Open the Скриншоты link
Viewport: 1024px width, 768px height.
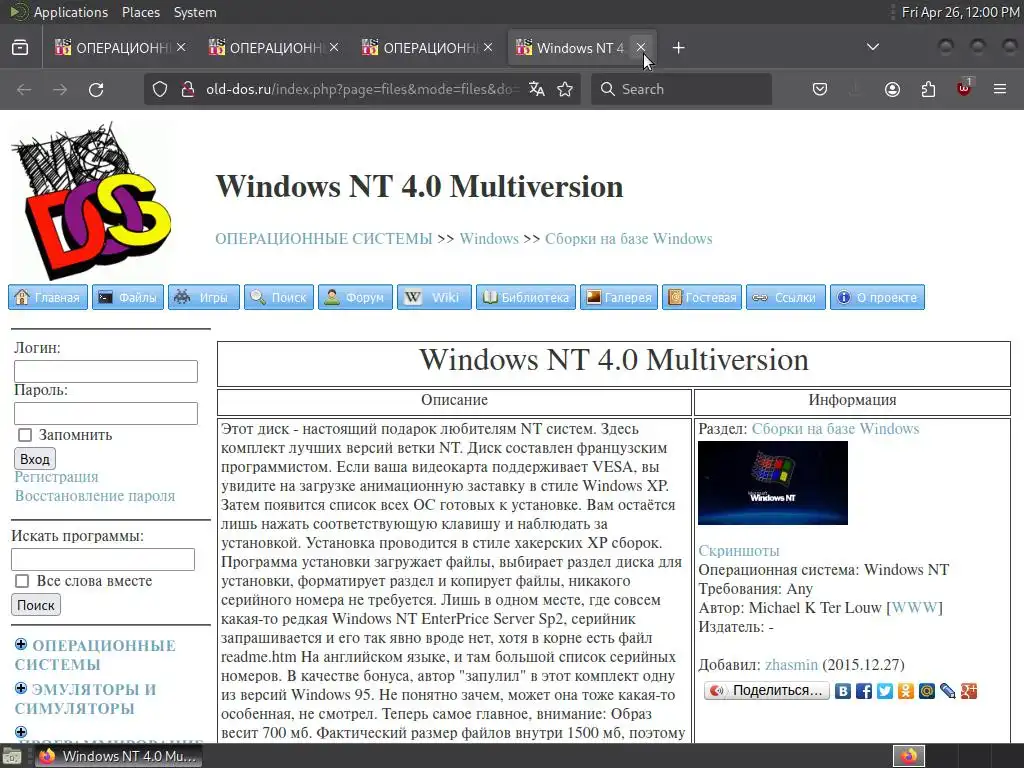click(x=739, y=551)
